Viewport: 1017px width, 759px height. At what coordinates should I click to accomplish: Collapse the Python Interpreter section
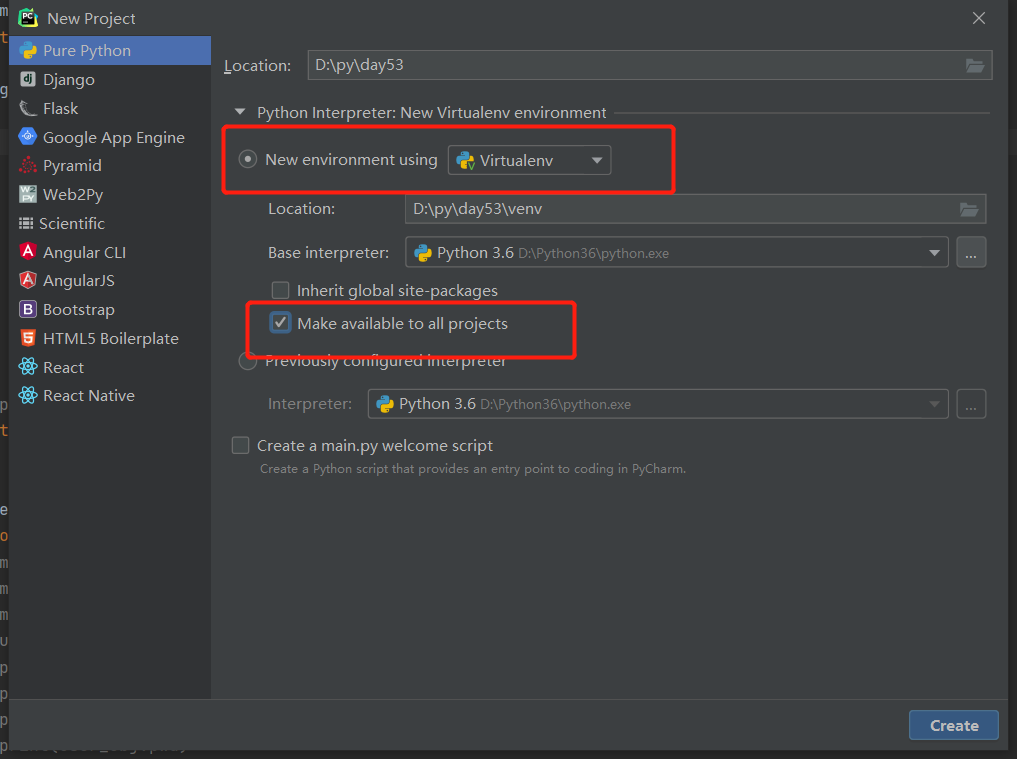point(239,113)
